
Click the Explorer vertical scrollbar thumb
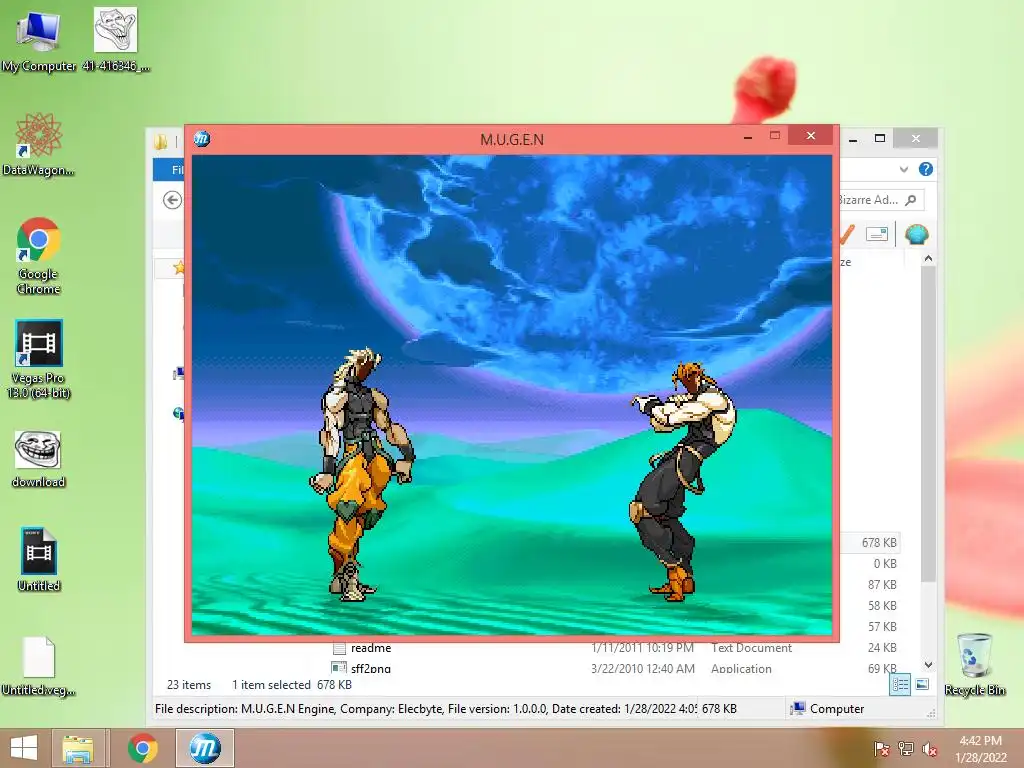pyautogui.click(x=928, y=423)
